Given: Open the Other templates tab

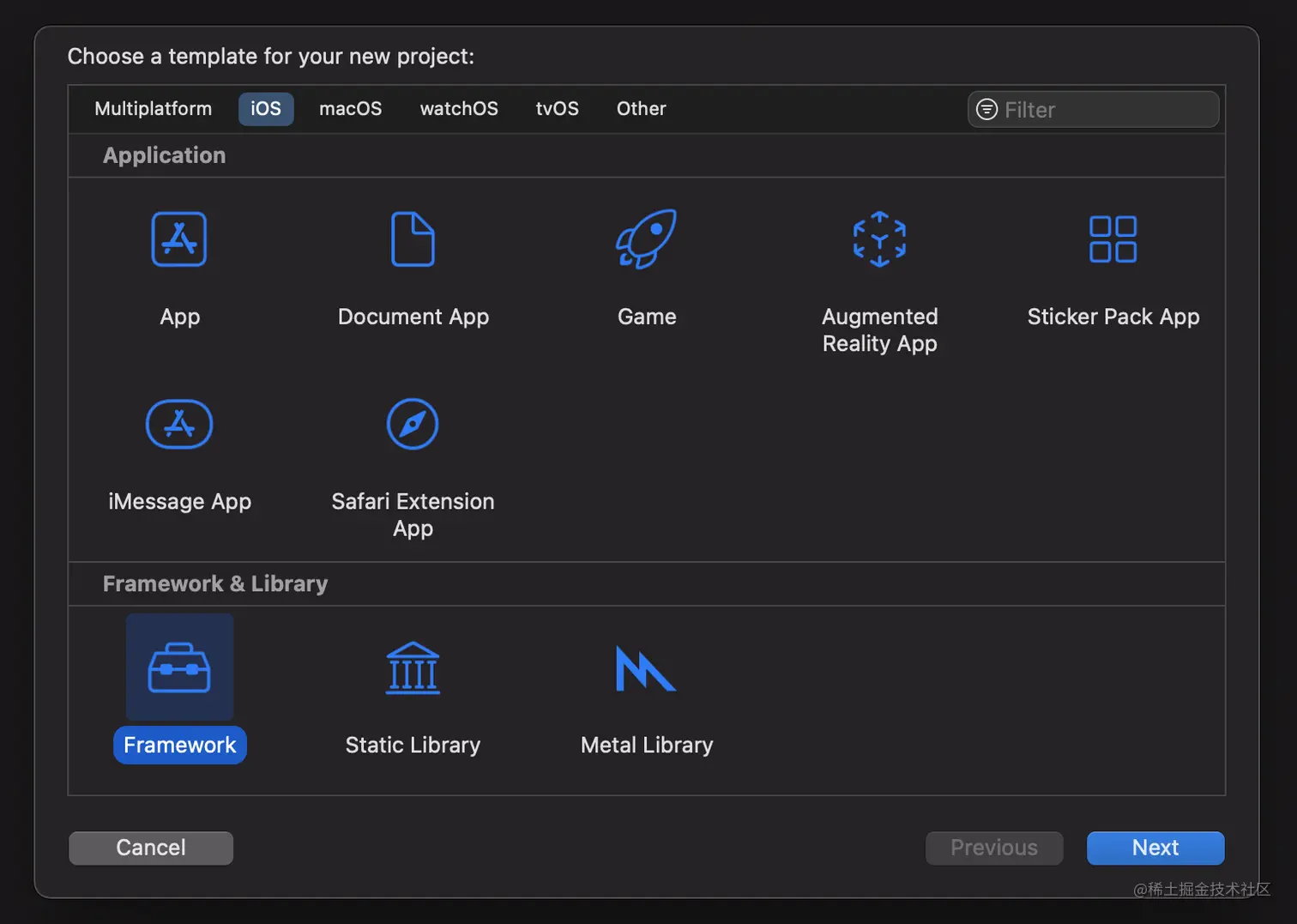Looking at the screenshot, I should [x=641, y=109].
